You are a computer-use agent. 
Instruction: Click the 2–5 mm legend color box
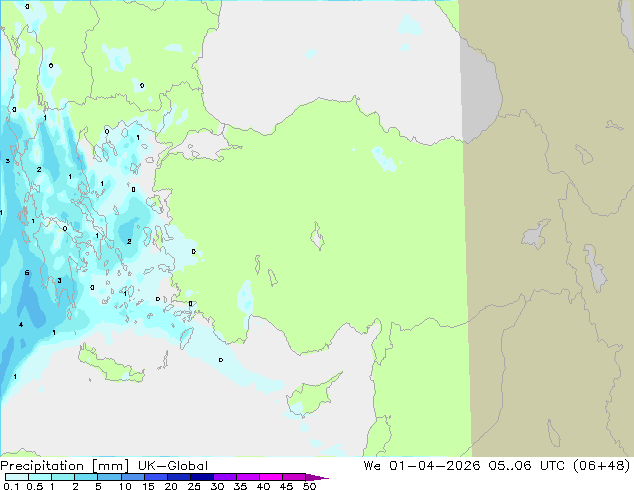86,477
